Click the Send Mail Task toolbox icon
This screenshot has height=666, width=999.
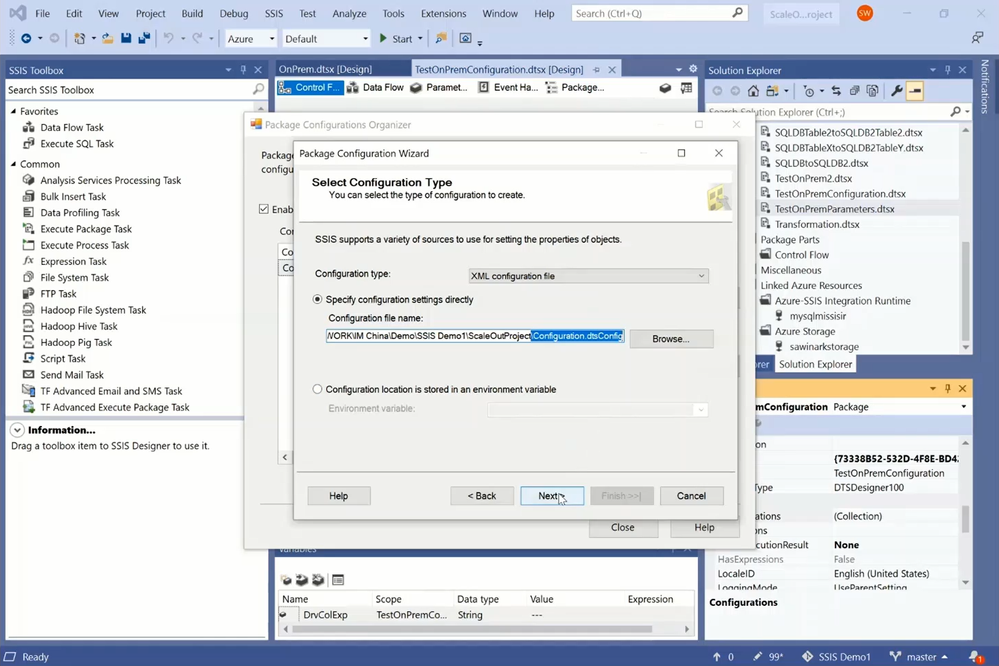coord(29,374)
